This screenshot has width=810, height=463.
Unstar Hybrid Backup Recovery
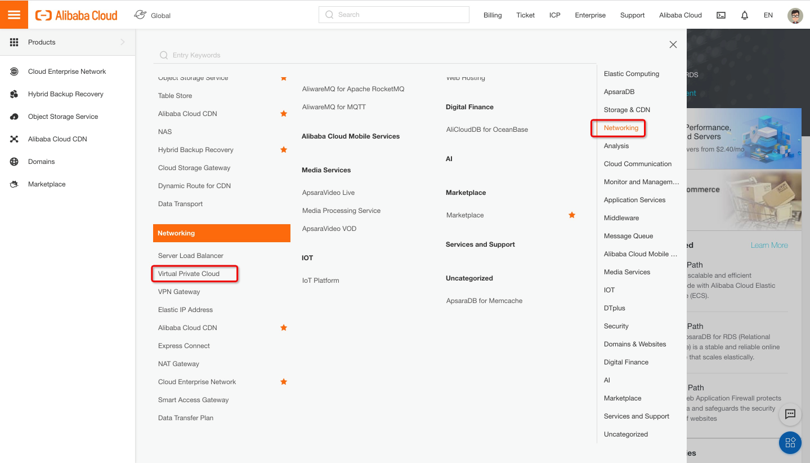tap(284, 149)
